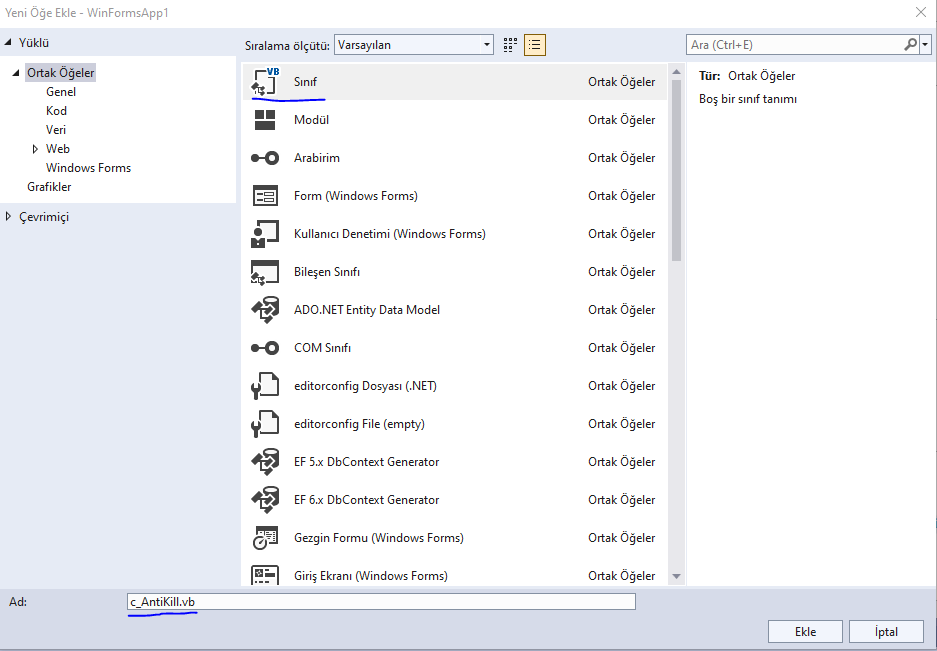937x651 pixels.
Task: Select the Genel category
Action: tap(61, 91)
